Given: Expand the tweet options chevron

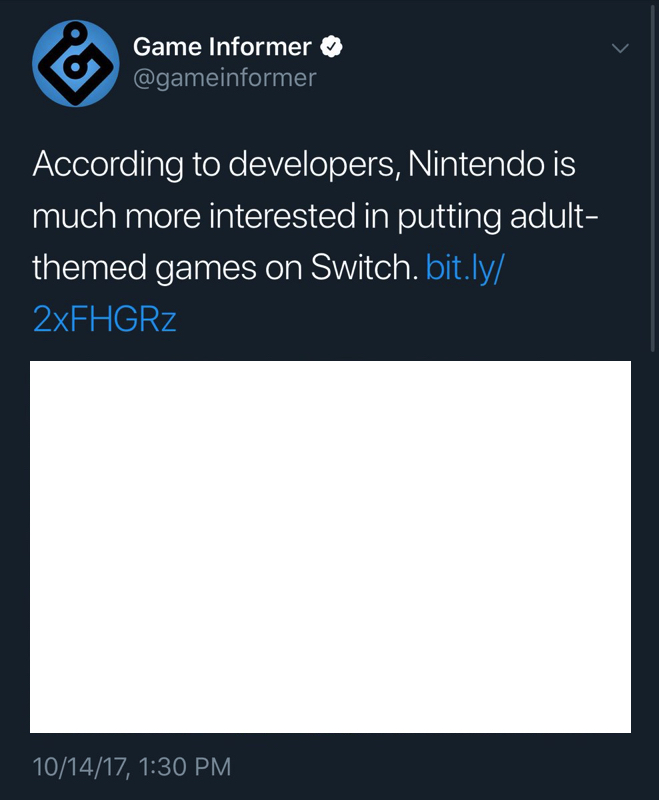Looking at the screenshot, I should (620, 48).
